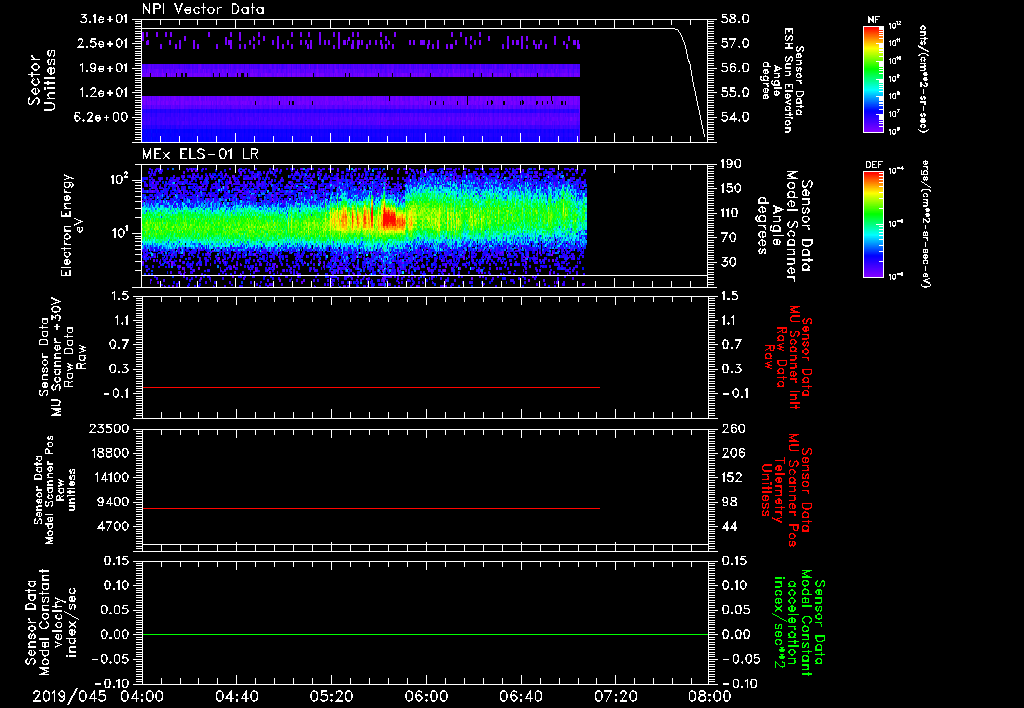Click the green "Model Constant acceleration" label
Viewport: 1024px width, 708px height.
799,622
